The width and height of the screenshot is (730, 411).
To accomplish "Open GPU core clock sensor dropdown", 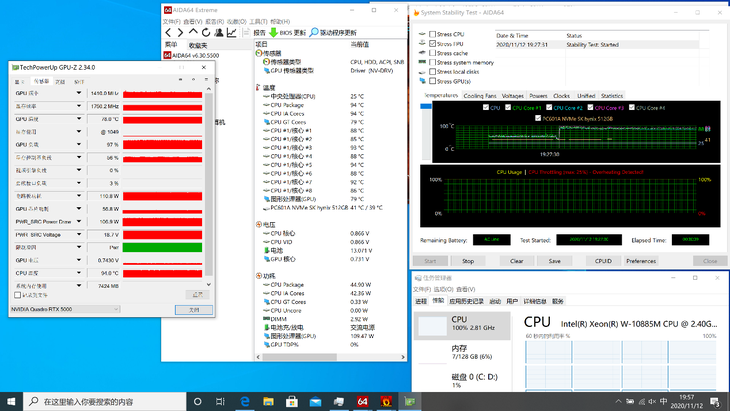I will [x=79, y=92].
